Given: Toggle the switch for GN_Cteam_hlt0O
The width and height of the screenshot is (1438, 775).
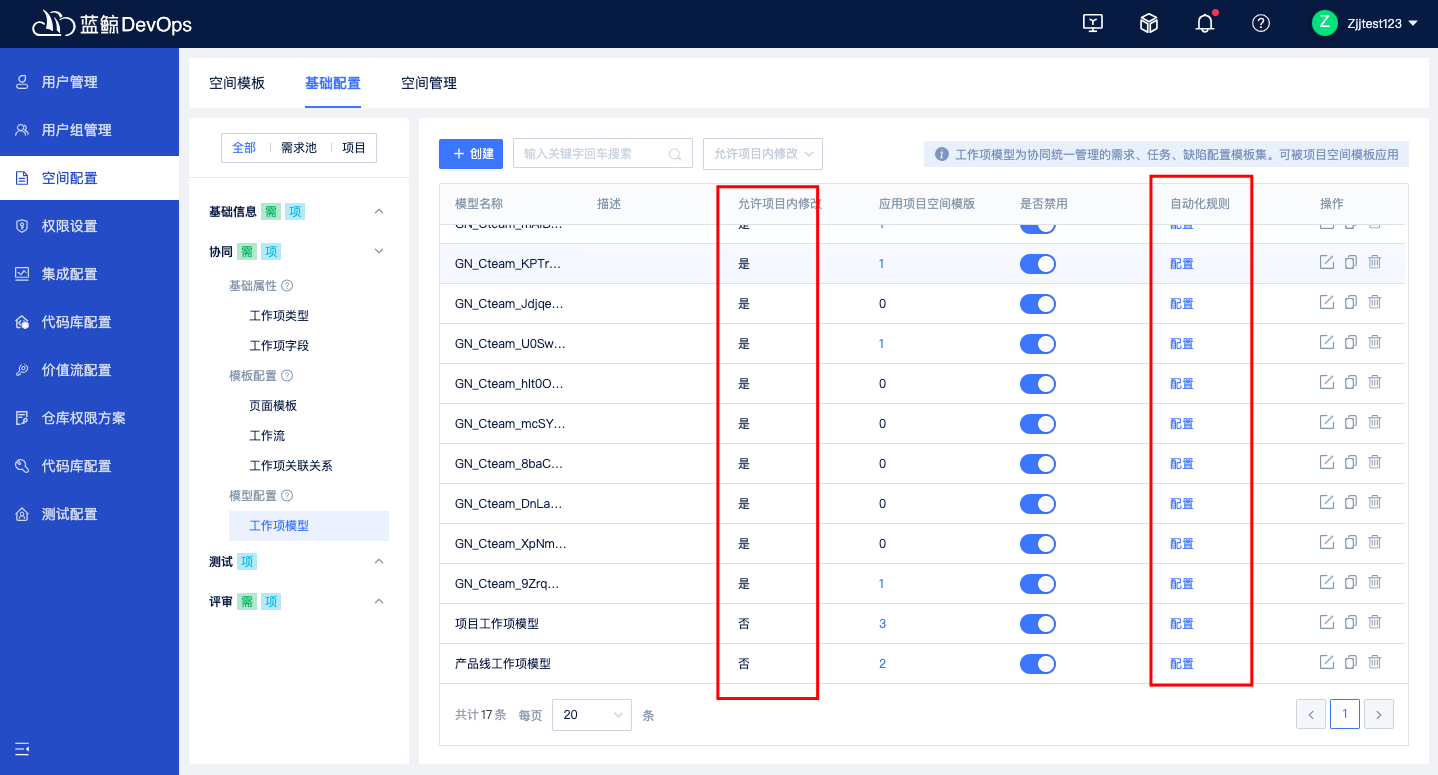Looking at the screenshot, I should (1038, 384).
